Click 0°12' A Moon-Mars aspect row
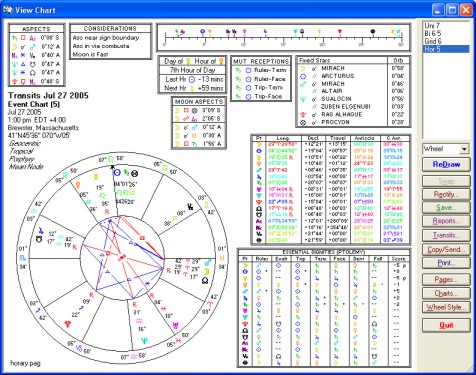476x375 pixels. coord(199,127)
